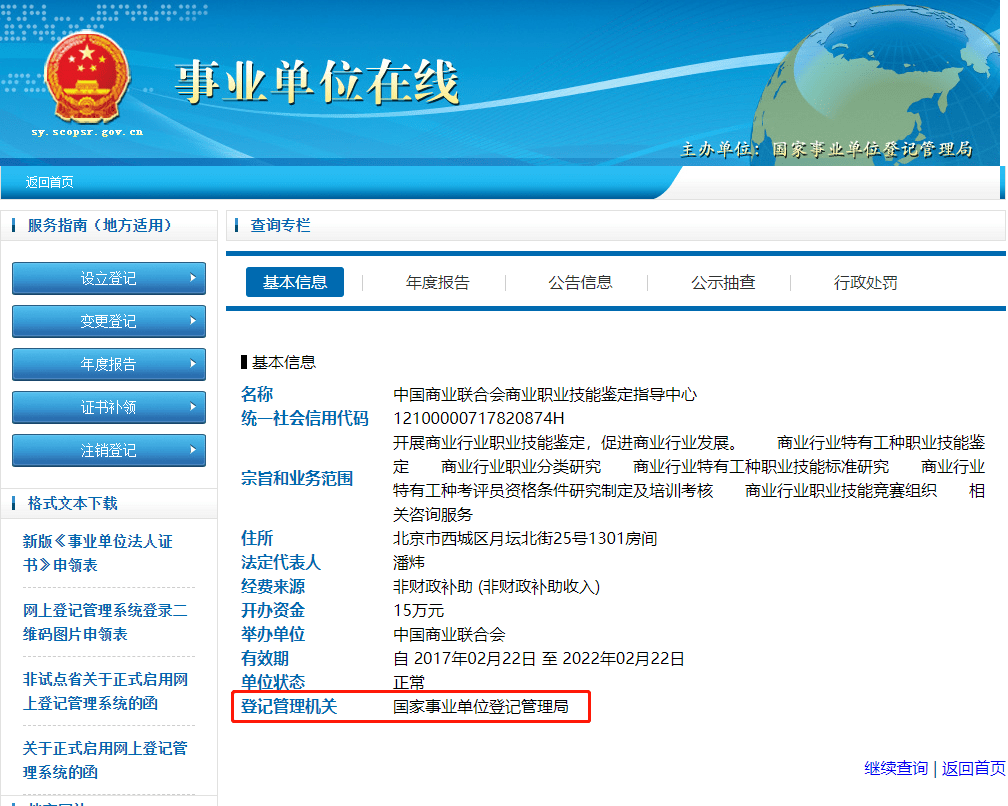Screen dimensions: 1008x806
Task: Click arrow icon on 证书补领 button
Action: point(193,407)
